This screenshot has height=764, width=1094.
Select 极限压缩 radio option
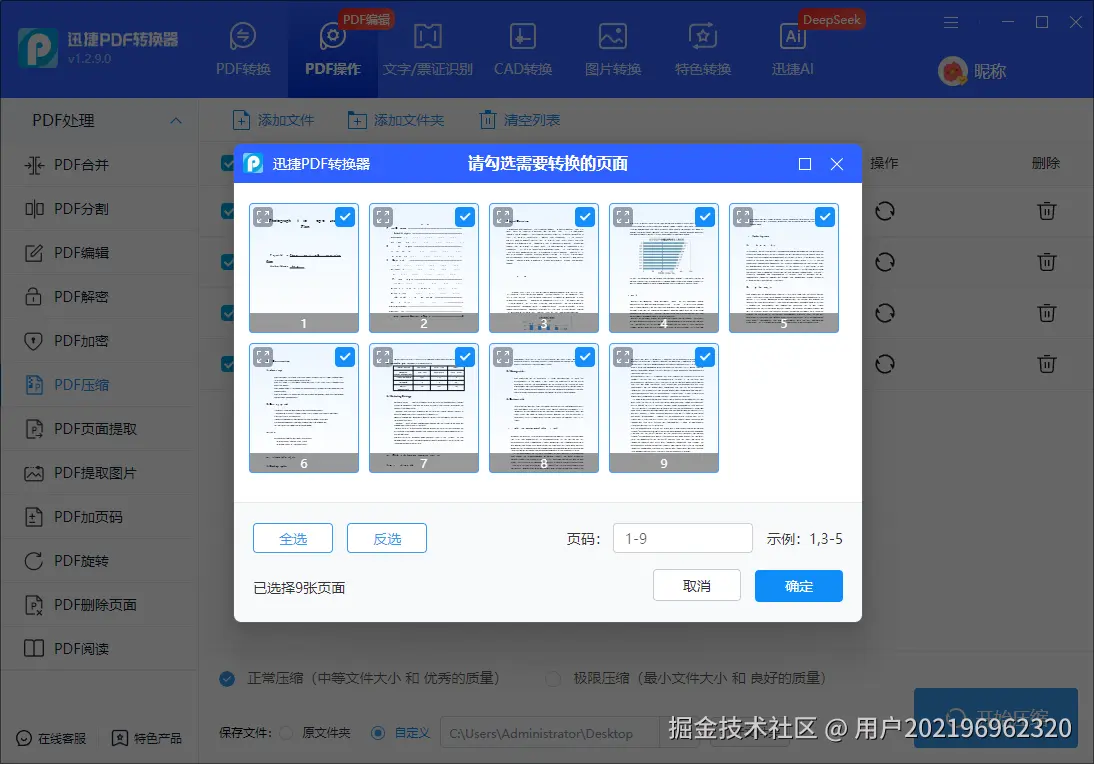(x=553, y=678)
